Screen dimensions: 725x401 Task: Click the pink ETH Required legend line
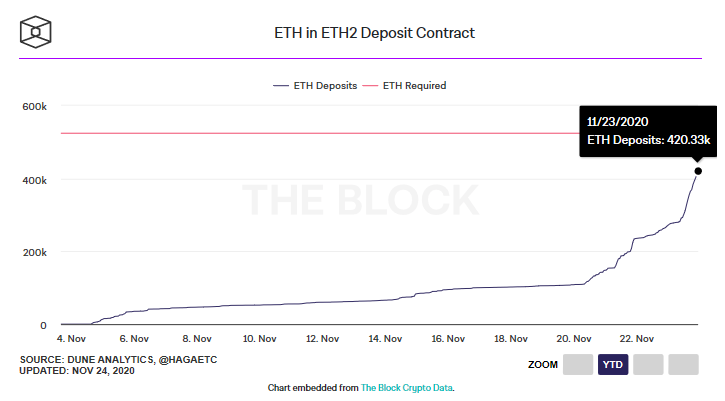click(370, 86)
